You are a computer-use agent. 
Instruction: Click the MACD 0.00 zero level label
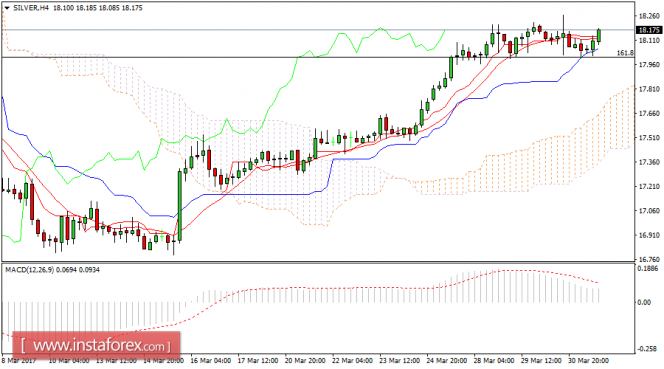pos(644,302)
